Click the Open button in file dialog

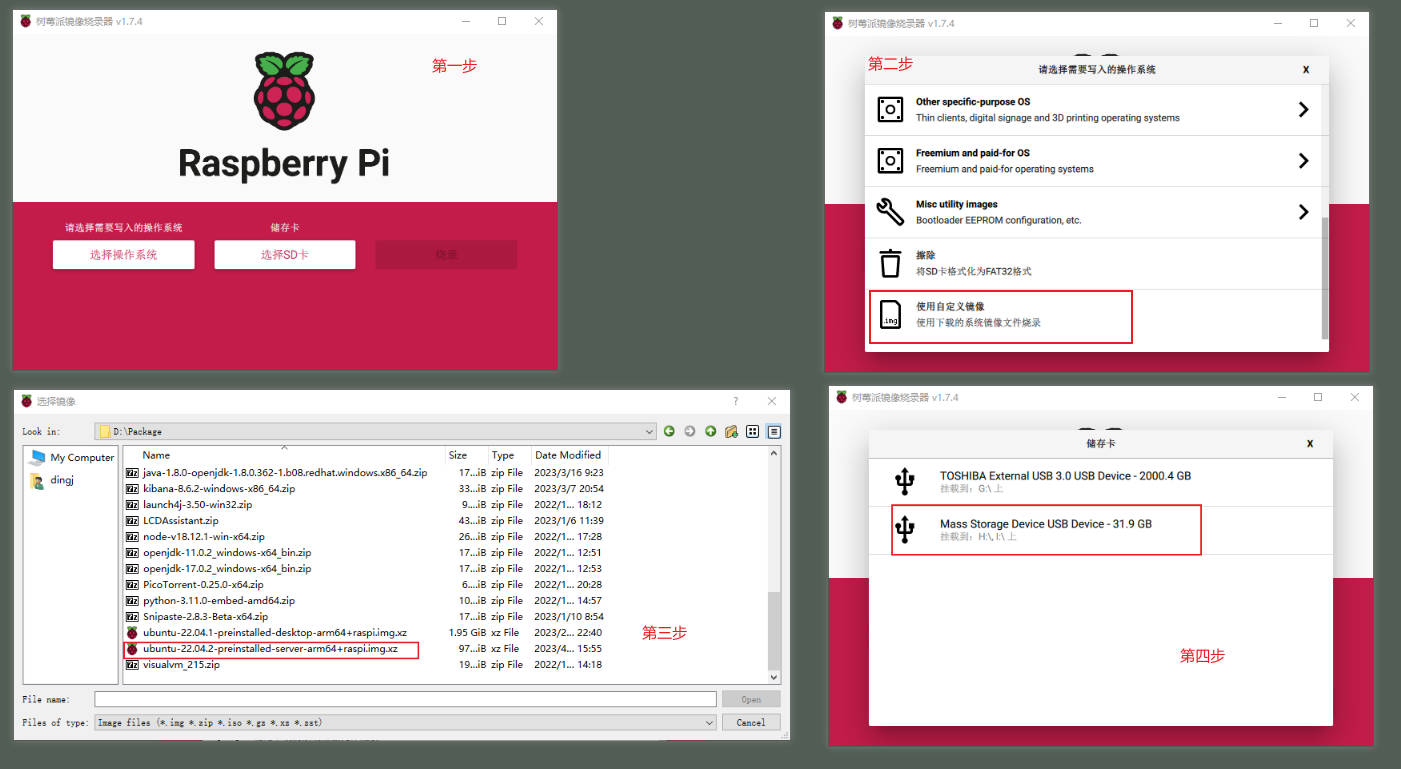[751, 700]
